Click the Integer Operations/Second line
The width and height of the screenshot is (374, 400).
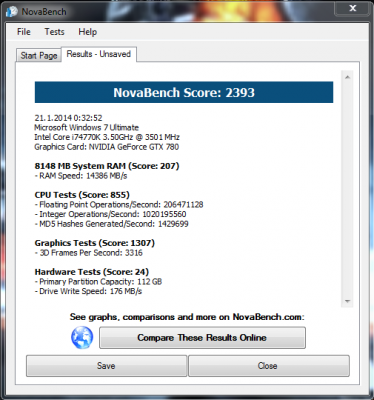tap(110, 214)
